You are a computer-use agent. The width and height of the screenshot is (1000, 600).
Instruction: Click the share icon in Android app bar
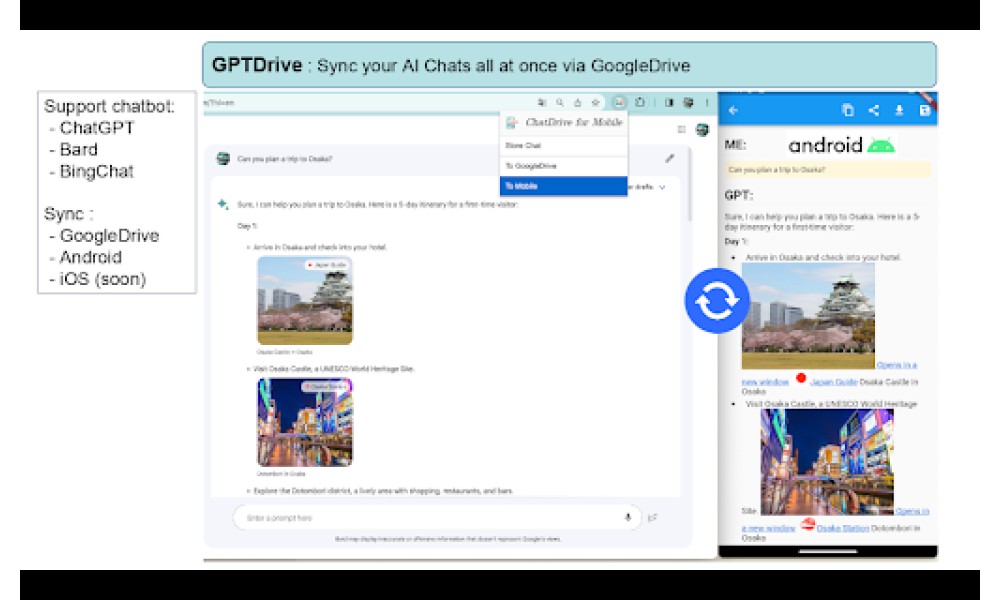coord(873,110)
